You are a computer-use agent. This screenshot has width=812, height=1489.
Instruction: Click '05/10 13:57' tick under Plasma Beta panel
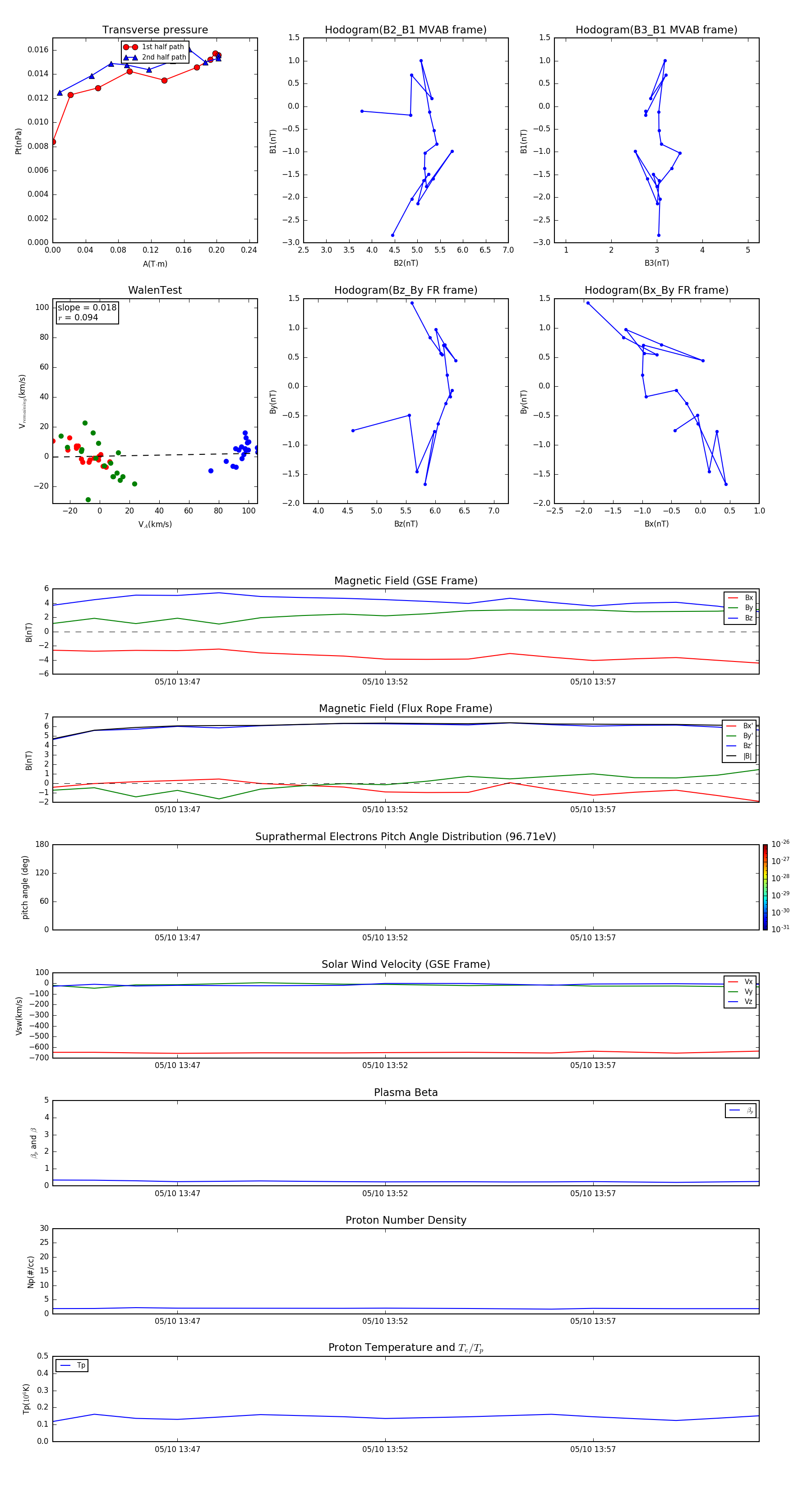[593, 1193]
